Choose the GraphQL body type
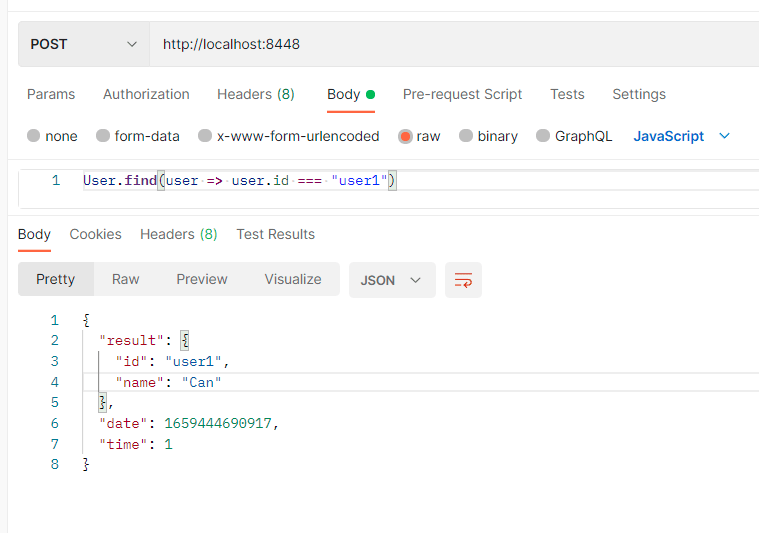 [x=543, y=136]
